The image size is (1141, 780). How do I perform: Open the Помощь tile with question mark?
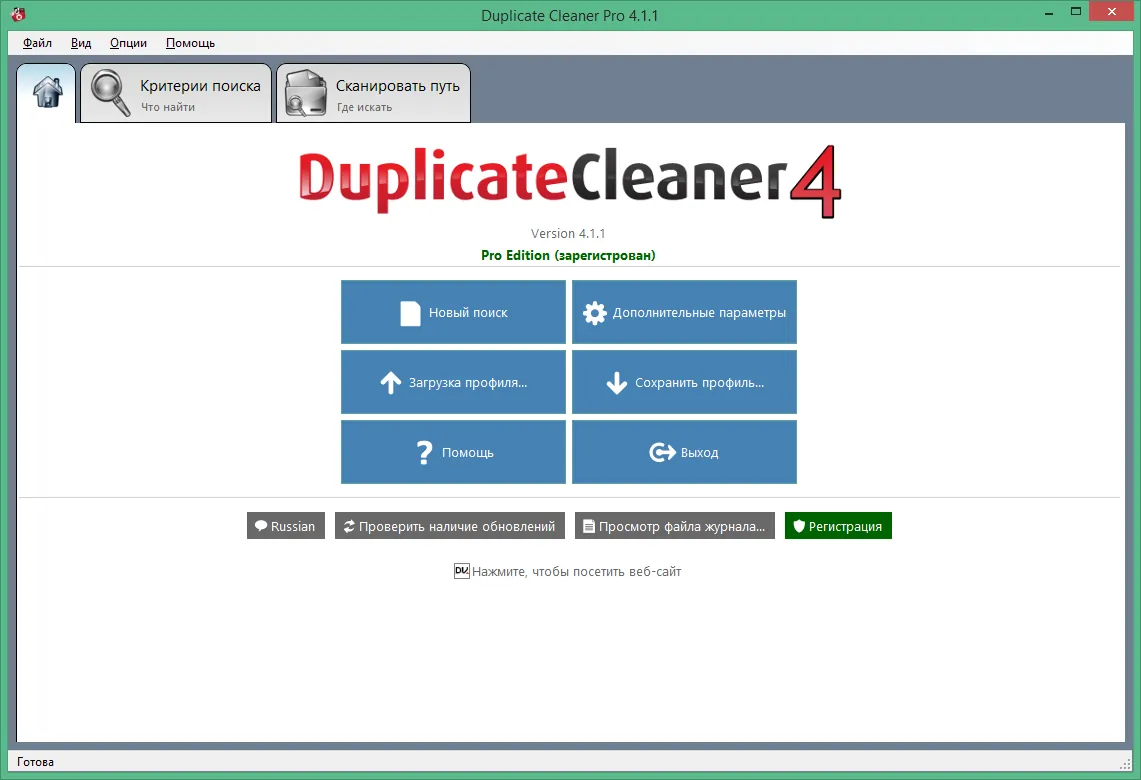(x=453, y=452)
